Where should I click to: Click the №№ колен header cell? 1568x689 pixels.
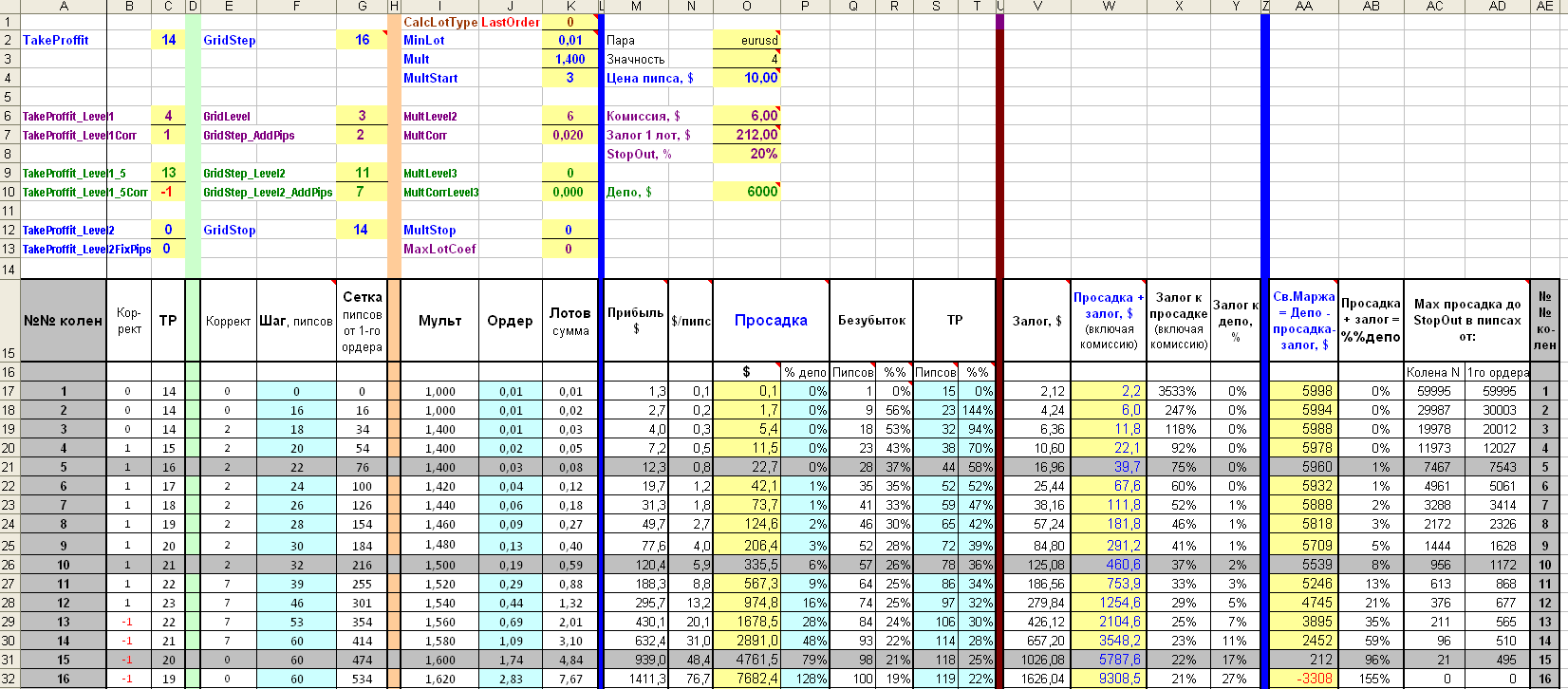[64, 320]
